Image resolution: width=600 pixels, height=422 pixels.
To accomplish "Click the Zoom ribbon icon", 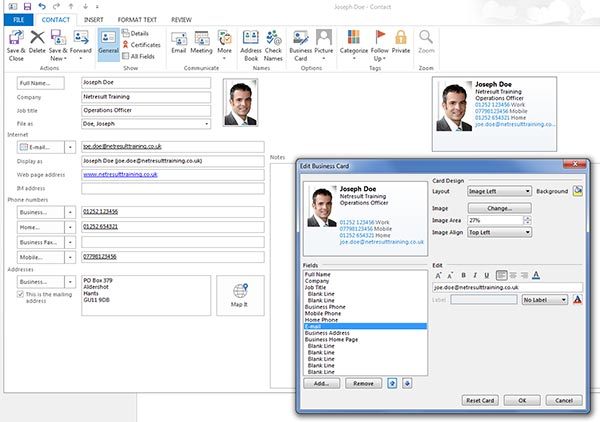I will coord(426,42).
